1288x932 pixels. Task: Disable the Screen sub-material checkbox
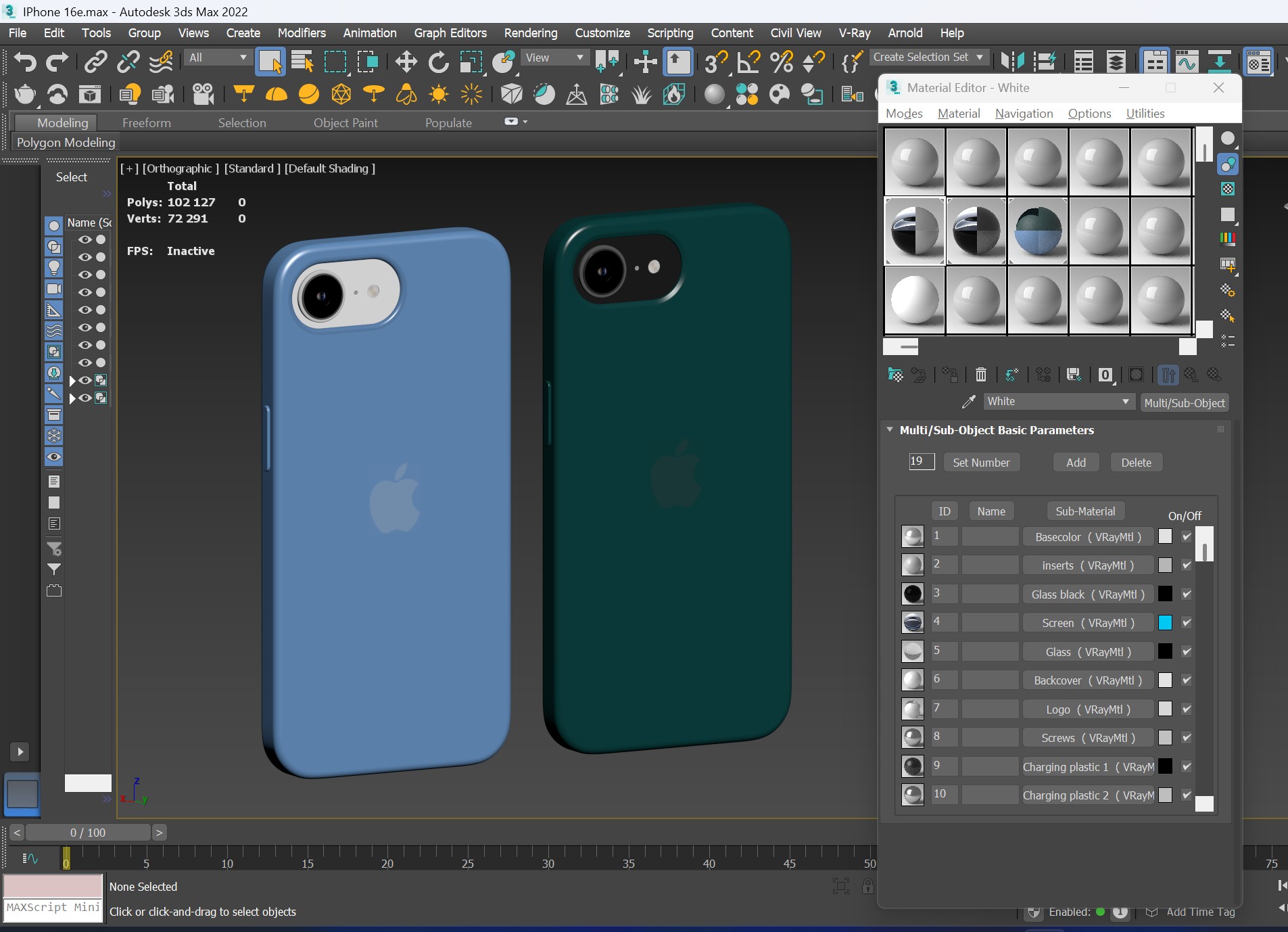1187,623
